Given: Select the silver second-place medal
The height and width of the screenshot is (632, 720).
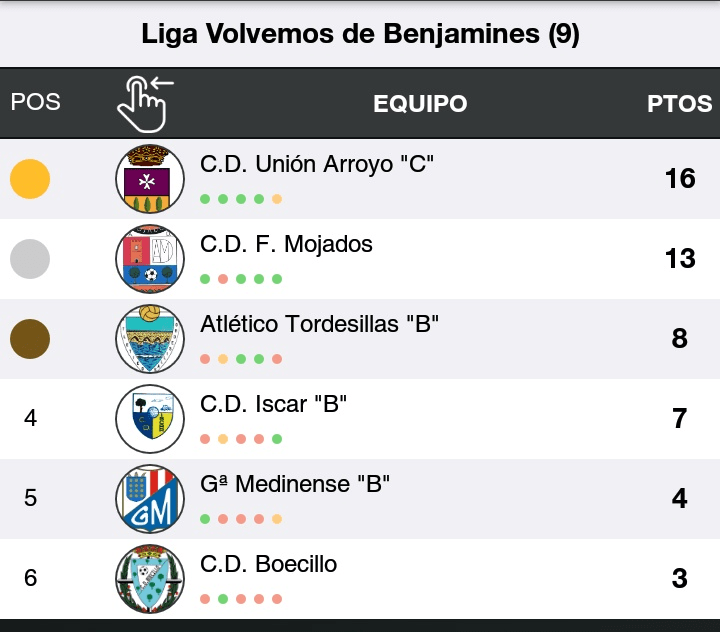Looking at the screenshot, I should pos(30,259).
